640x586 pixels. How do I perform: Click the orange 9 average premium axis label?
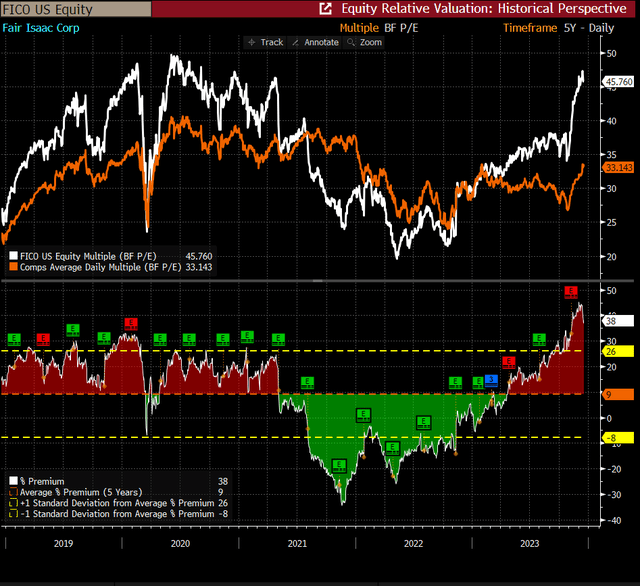point(618,394)
